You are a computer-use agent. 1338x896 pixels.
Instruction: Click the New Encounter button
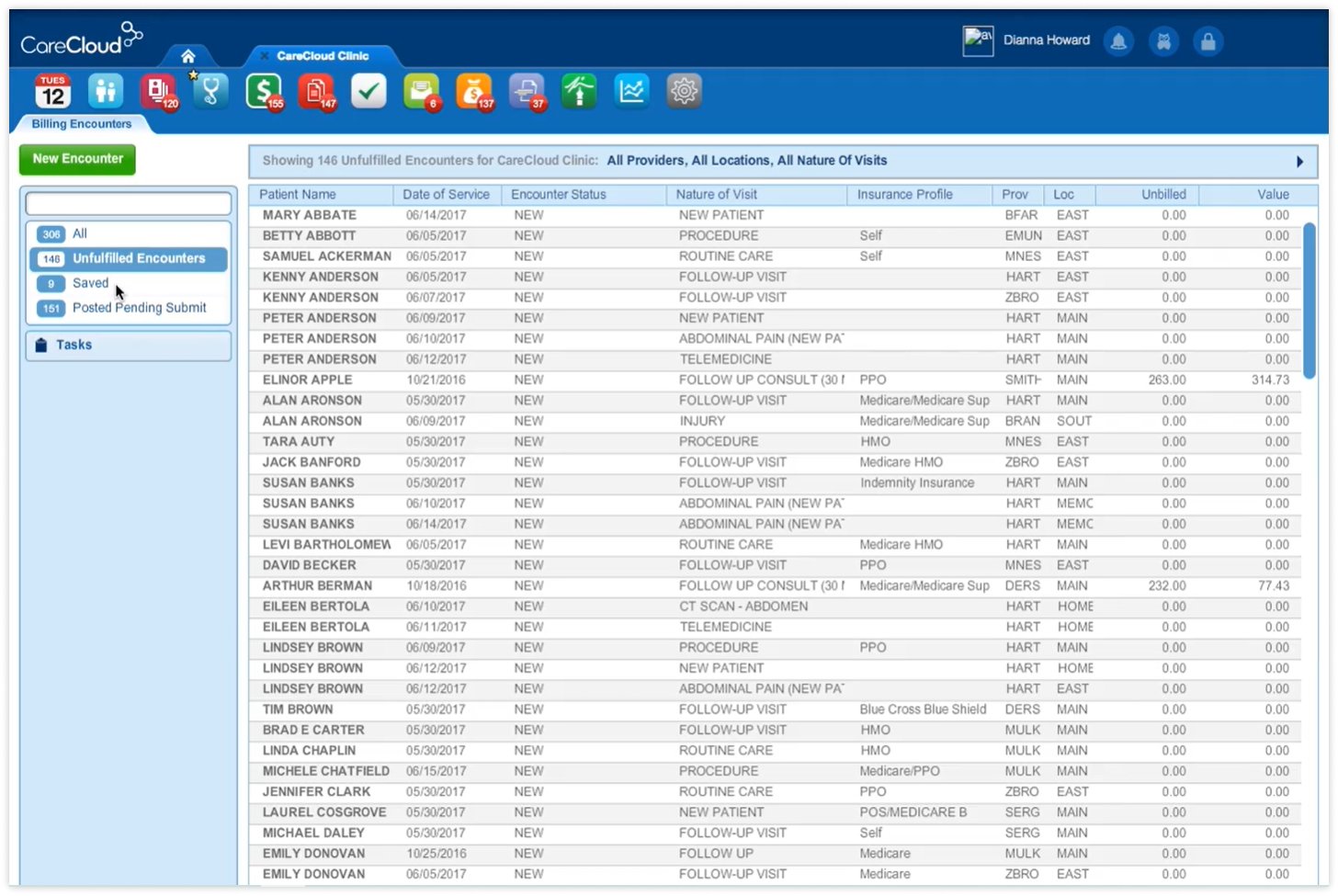coord(77,159)
